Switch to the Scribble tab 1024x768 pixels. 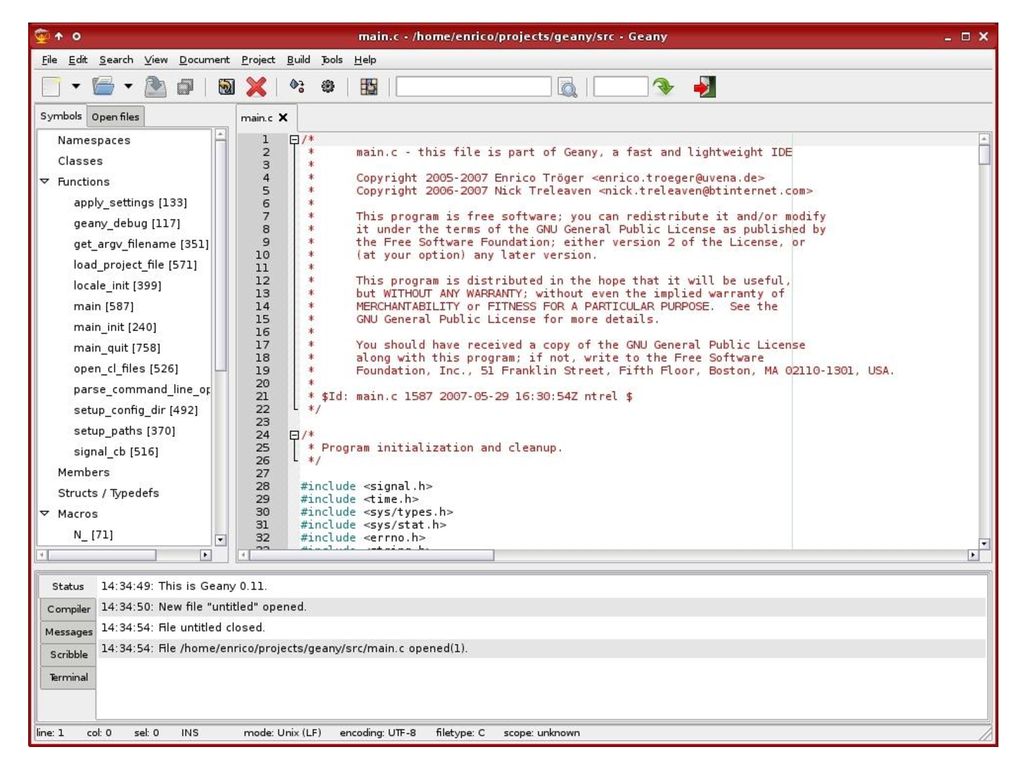coord(68,654)
